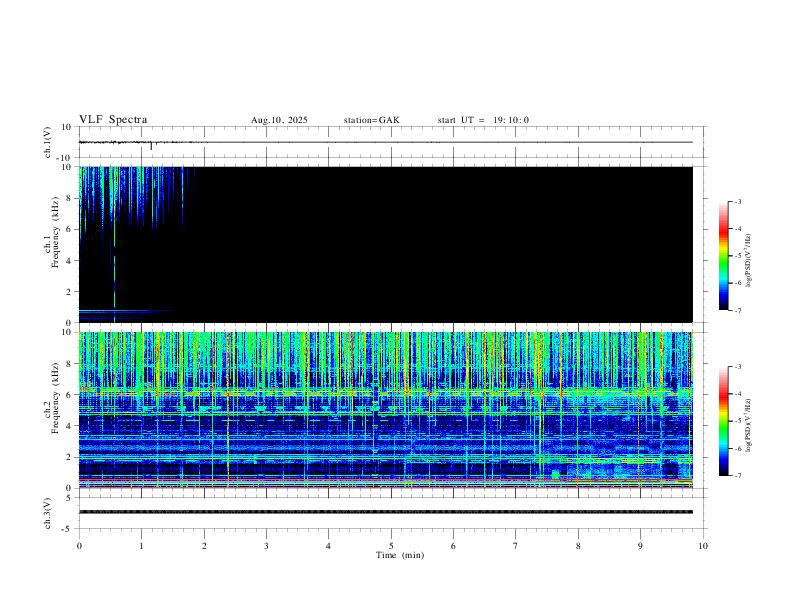Viewport: 792px width, 612px height.
Task: Click the ch.1 spectrogram colorbar
Action: (x=723, y=256)
